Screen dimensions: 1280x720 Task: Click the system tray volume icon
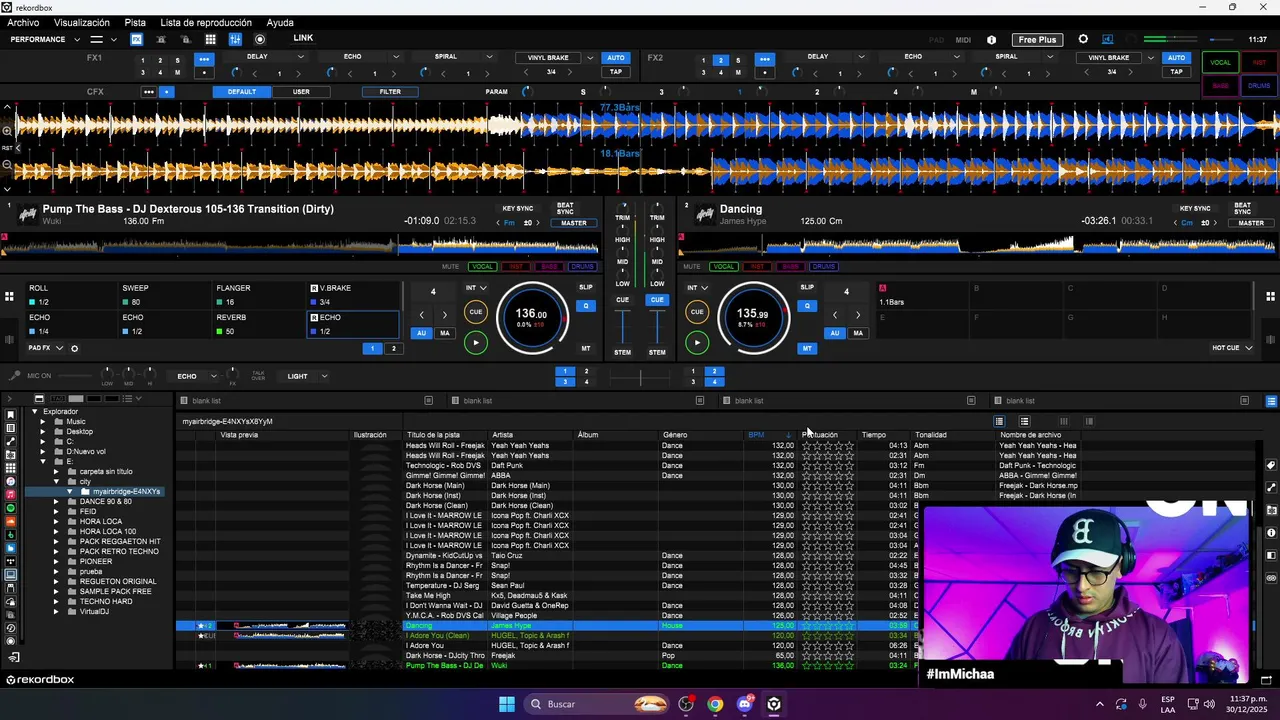pos(1209,704)
